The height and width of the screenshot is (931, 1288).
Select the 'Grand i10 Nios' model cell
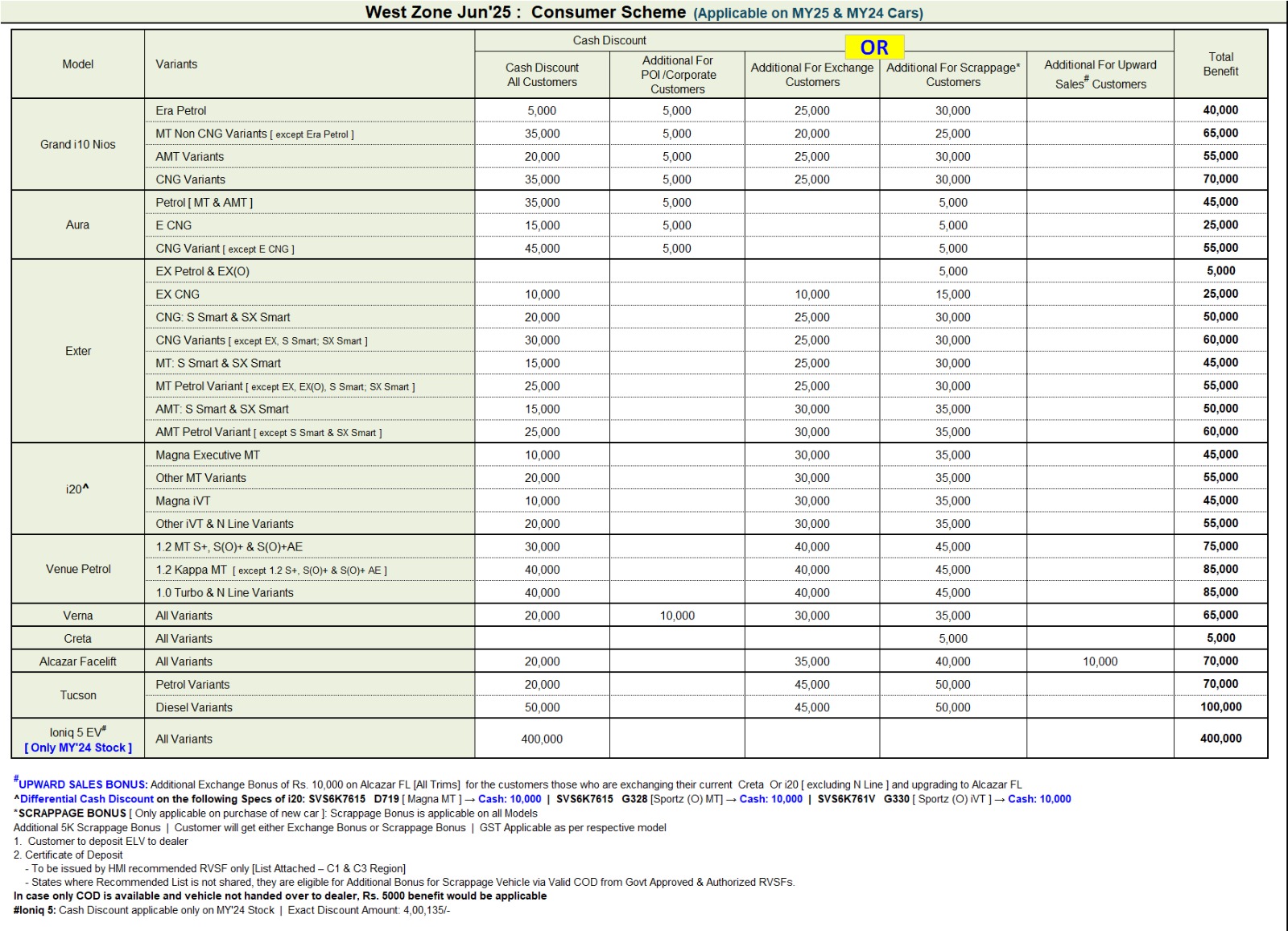coord(78,145)
